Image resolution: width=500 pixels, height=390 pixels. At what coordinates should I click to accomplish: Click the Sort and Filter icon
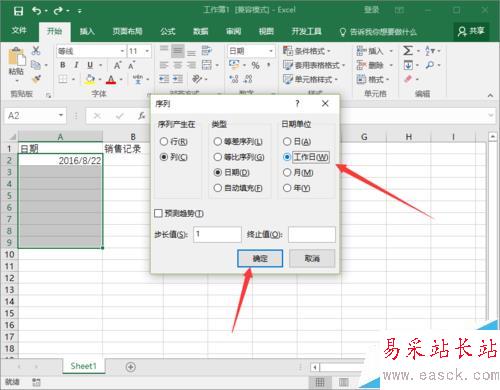coord(429,51)
